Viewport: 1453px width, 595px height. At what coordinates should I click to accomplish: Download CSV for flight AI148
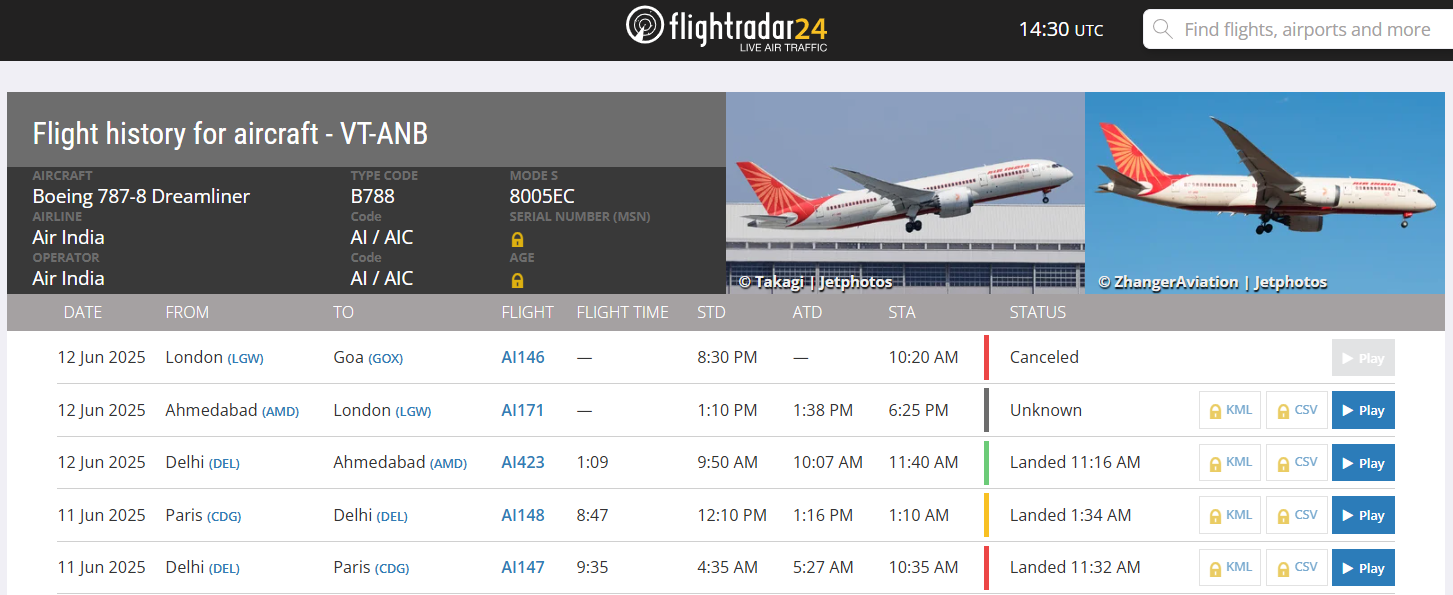click(1296, 515)
